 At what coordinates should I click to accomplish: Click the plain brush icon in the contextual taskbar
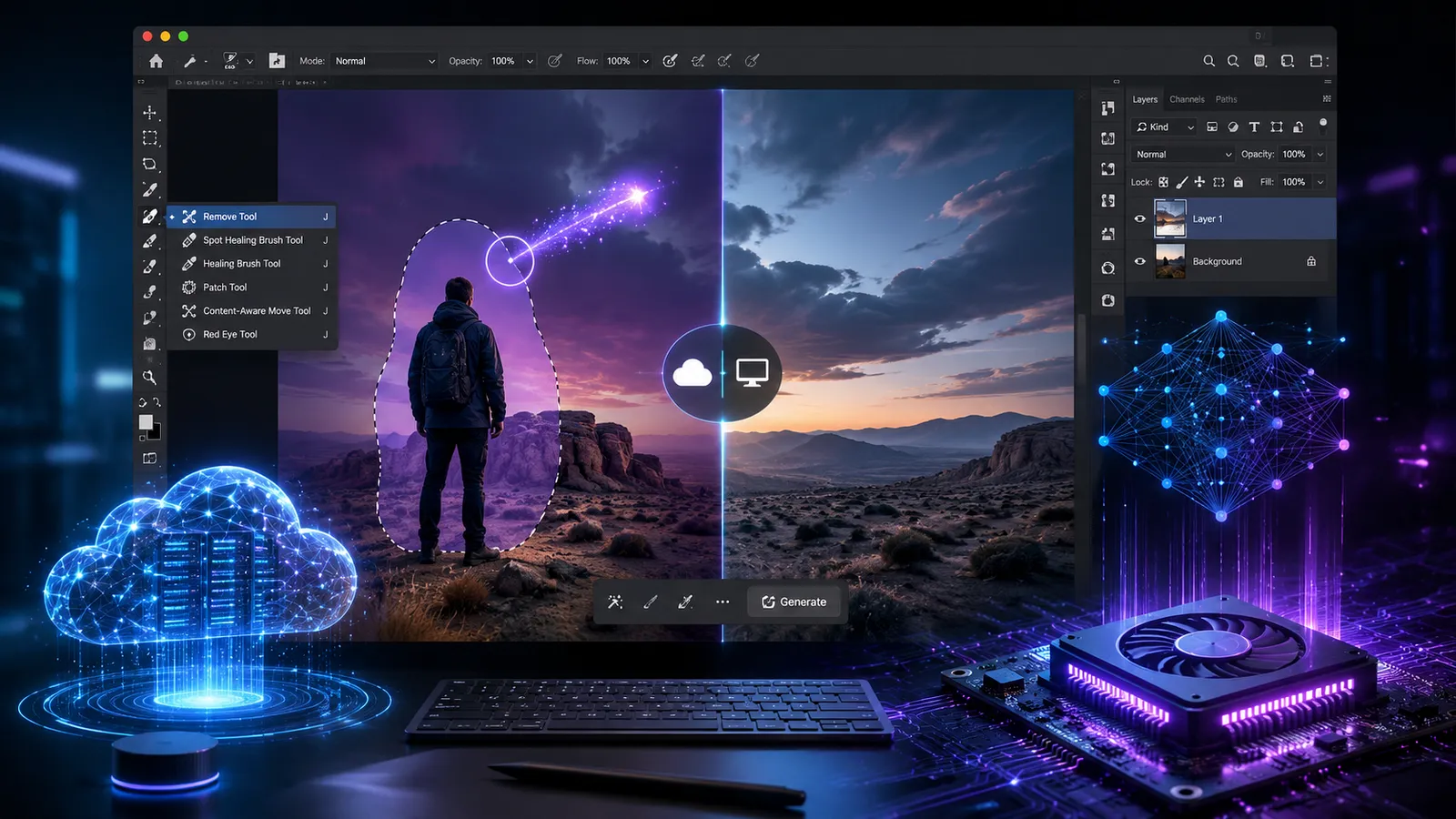click(x=651, y=602)
